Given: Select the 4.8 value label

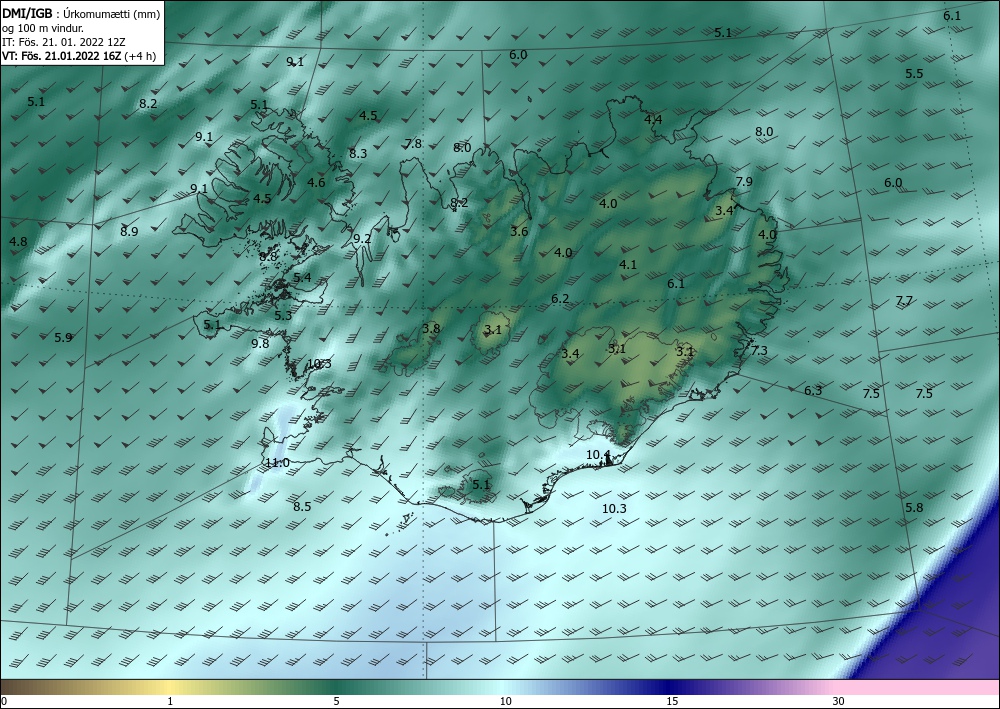Looking at the screenshot, I should 18,242.
